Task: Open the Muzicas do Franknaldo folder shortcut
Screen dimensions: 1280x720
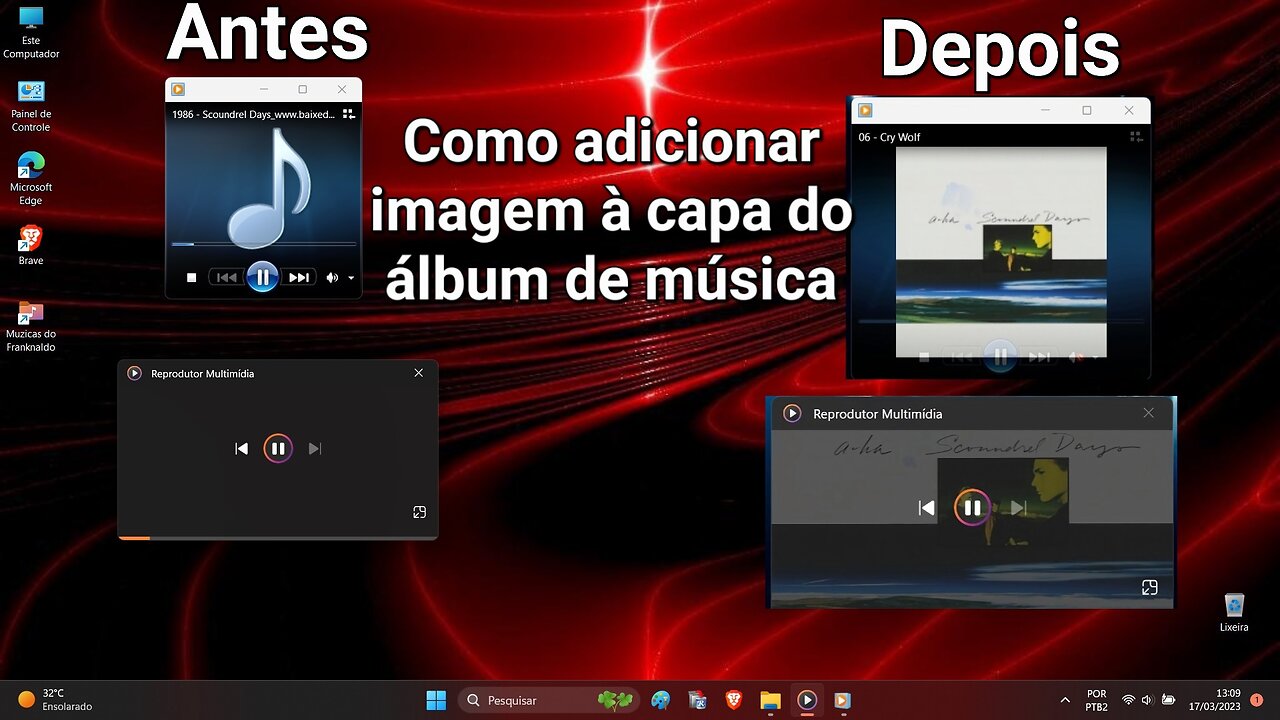Action: tap(31, 327)
